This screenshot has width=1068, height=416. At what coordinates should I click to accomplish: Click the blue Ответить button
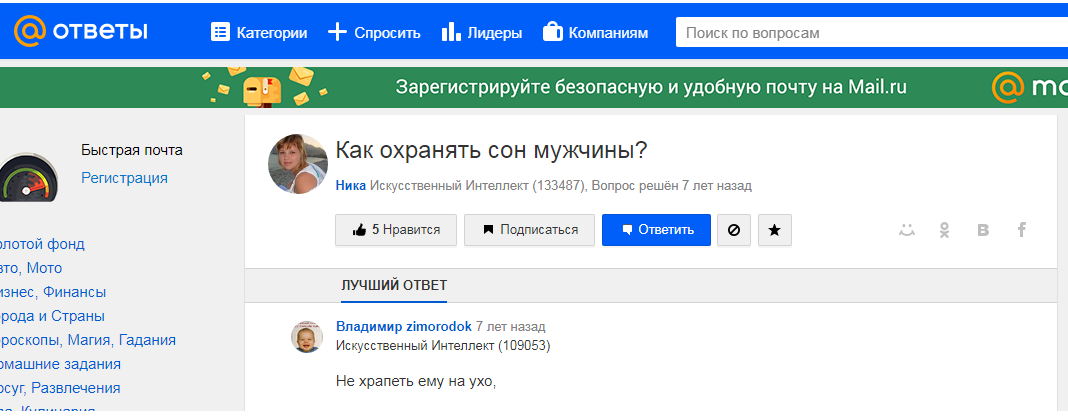coord(656,230)
